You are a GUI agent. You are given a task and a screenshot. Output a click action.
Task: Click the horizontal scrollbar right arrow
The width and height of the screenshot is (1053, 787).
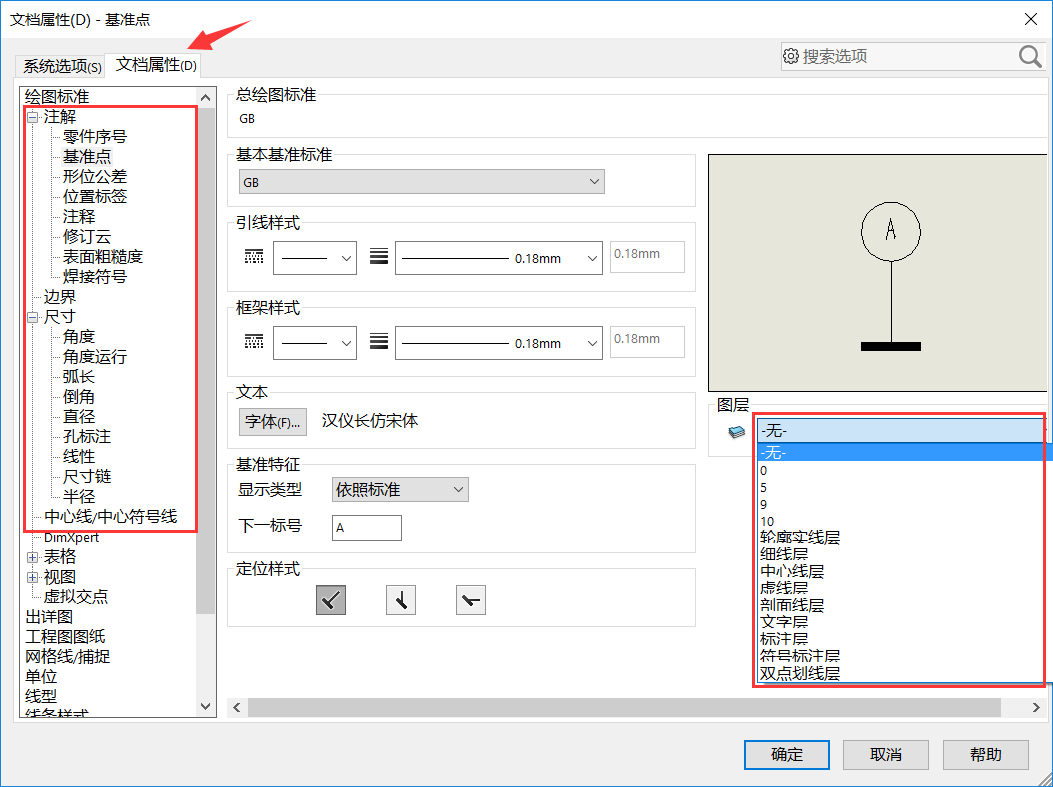(x=1036, y=707)
